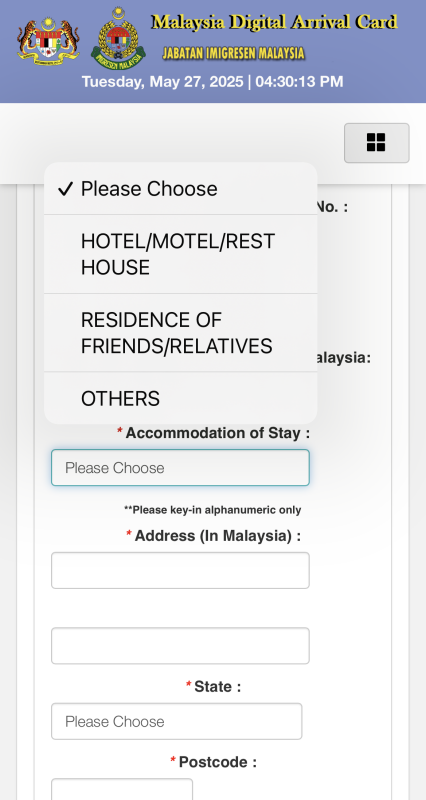This screenshot has width=426, height=800.
Task: Choose OTHERS from accommodation list
Action: 181,398
